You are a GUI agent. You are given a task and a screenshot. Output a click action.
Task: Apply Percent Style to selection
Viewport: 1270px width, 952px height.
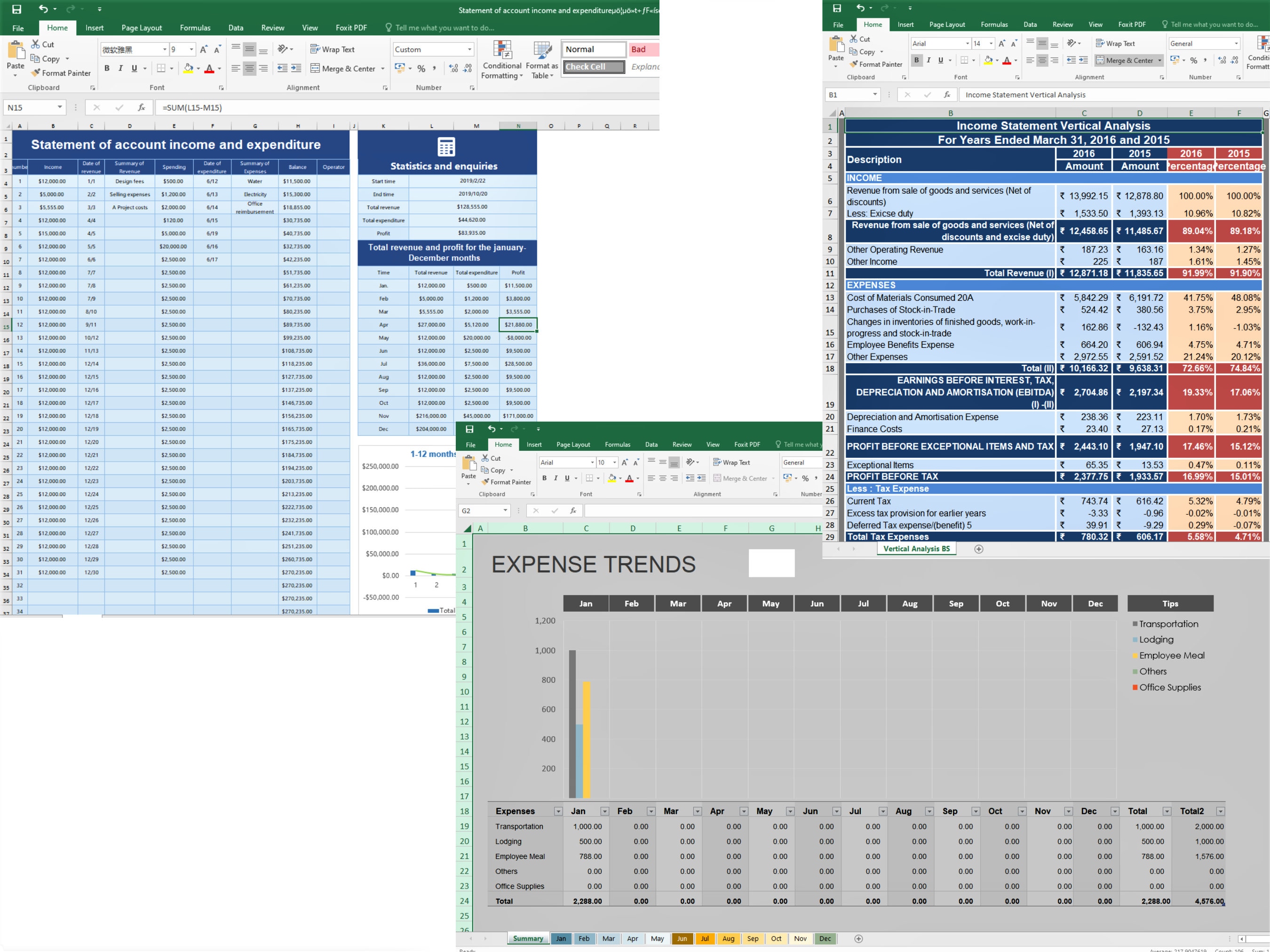coord(422,68)
